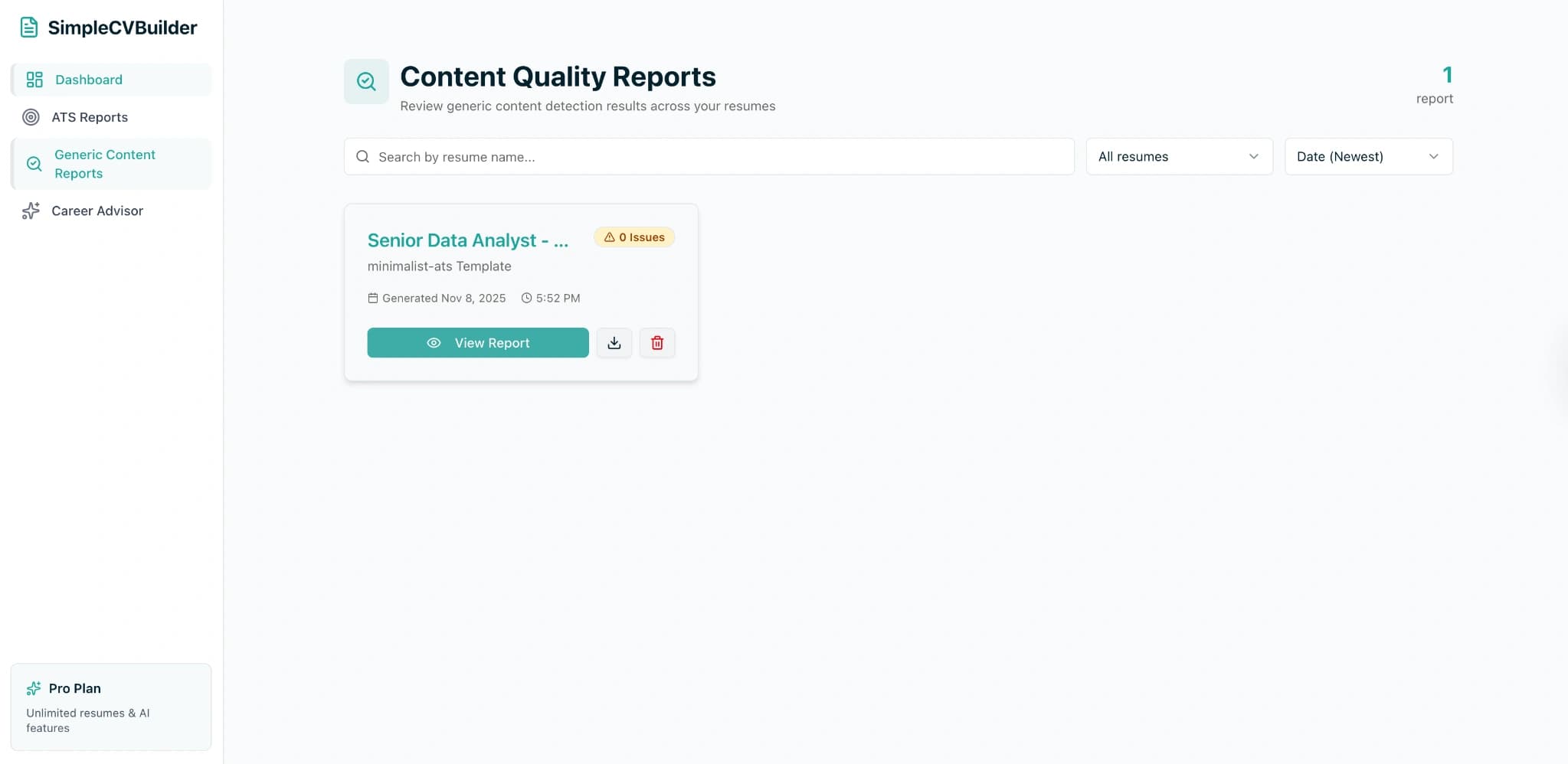
Task: Click the Generated Nov 8, 2025 date
Action: coord(437,299)
